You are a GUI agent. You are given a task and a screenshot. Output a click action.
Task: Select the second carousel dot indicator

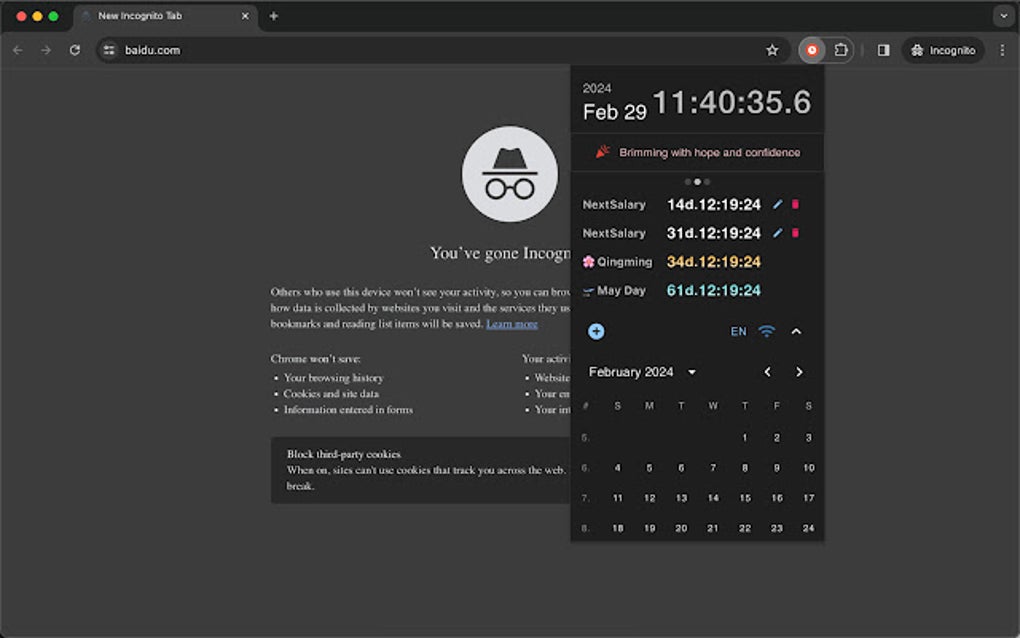[x=698, y=181]
